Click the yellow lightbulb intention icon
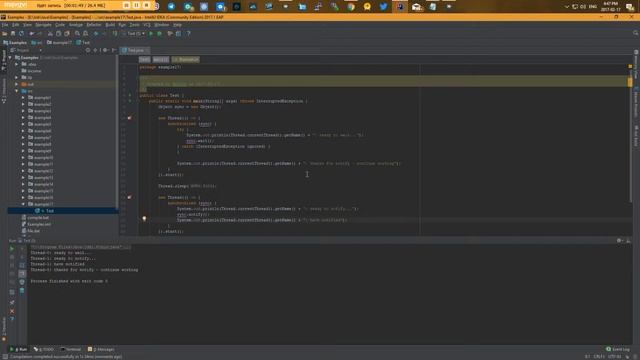 coord(144,219)
